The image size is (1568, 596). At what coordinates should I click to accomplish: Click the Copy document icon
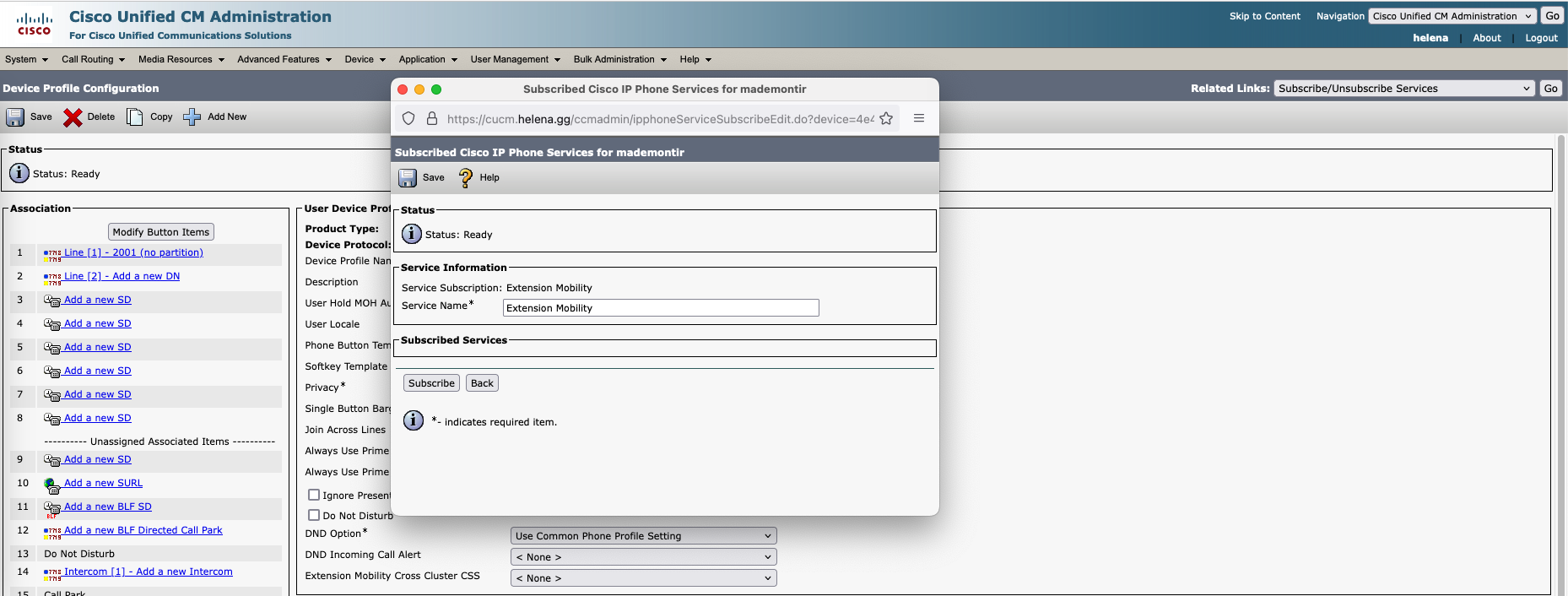point(135,117)
